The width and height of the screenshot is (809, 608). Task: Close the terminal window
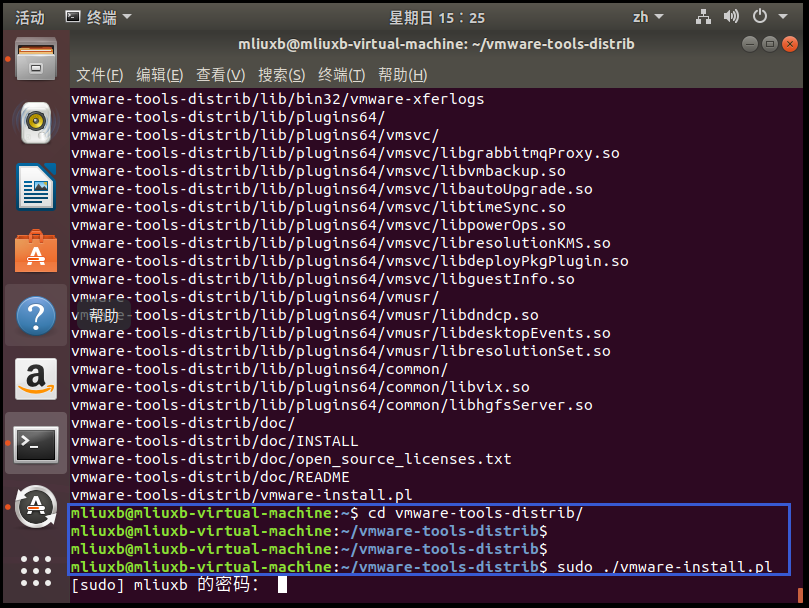coord(789,44)
